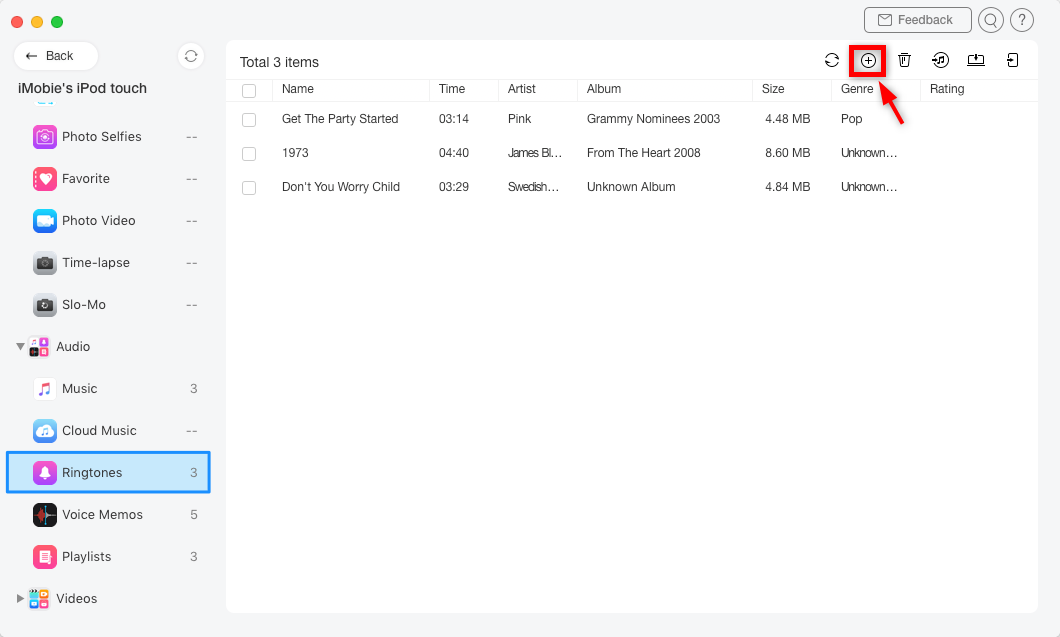Click sidebar refresh icon beside Back
Image resolution: width=1060 pixels, height=637 pixels.
(191, 56)
